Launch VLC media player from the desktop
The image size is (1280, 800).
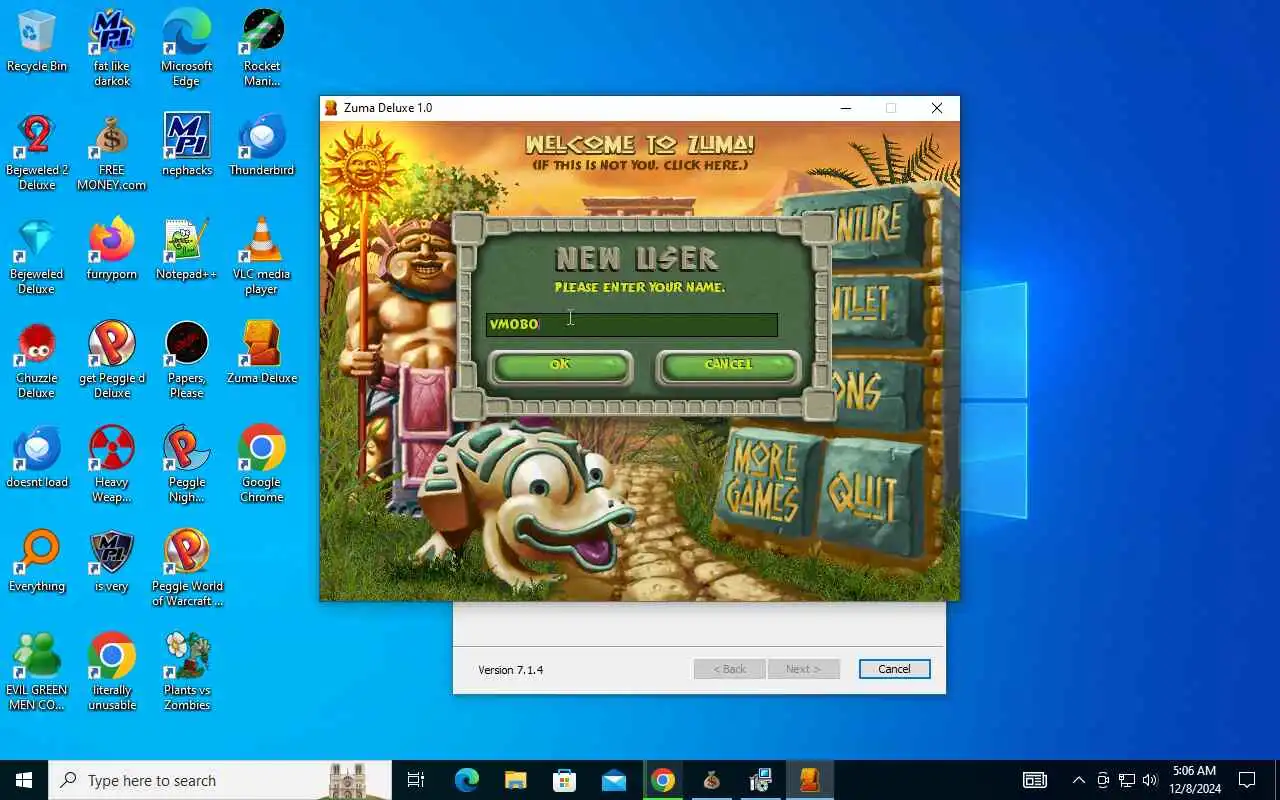pyautogui.click(x=262, y=256)
